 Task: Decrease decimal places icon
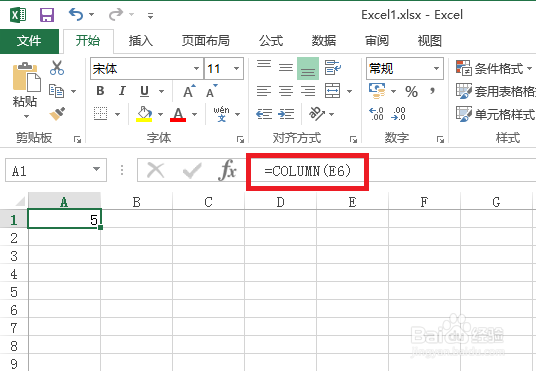[x=398, y=114]
